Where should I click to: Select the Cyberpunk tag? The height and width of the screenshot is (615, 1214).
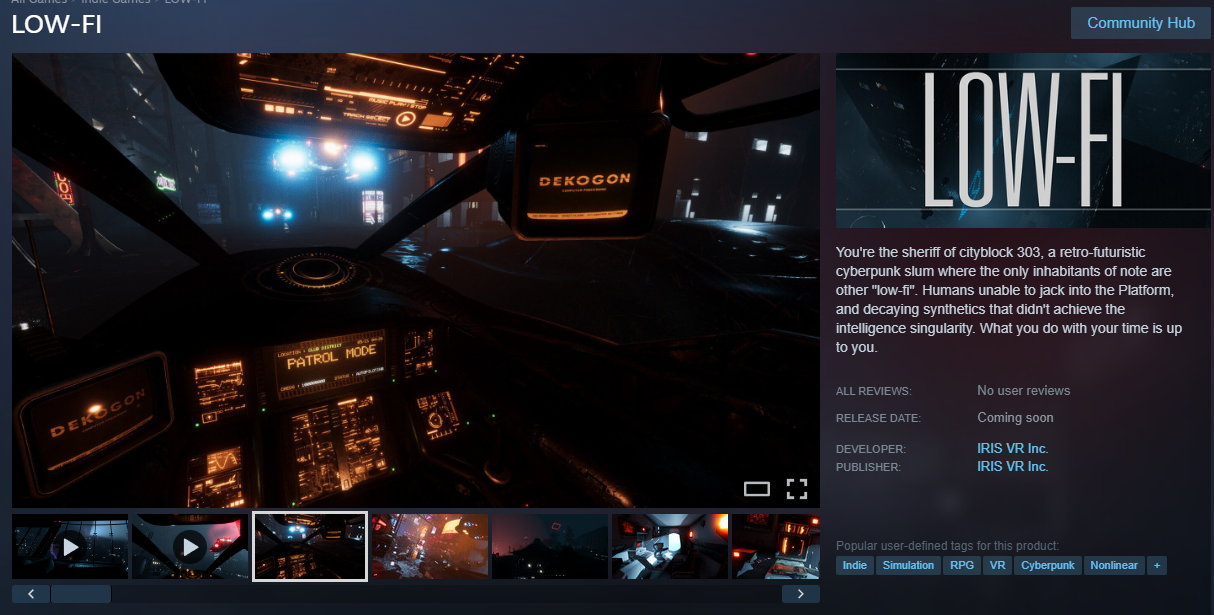1047,565
